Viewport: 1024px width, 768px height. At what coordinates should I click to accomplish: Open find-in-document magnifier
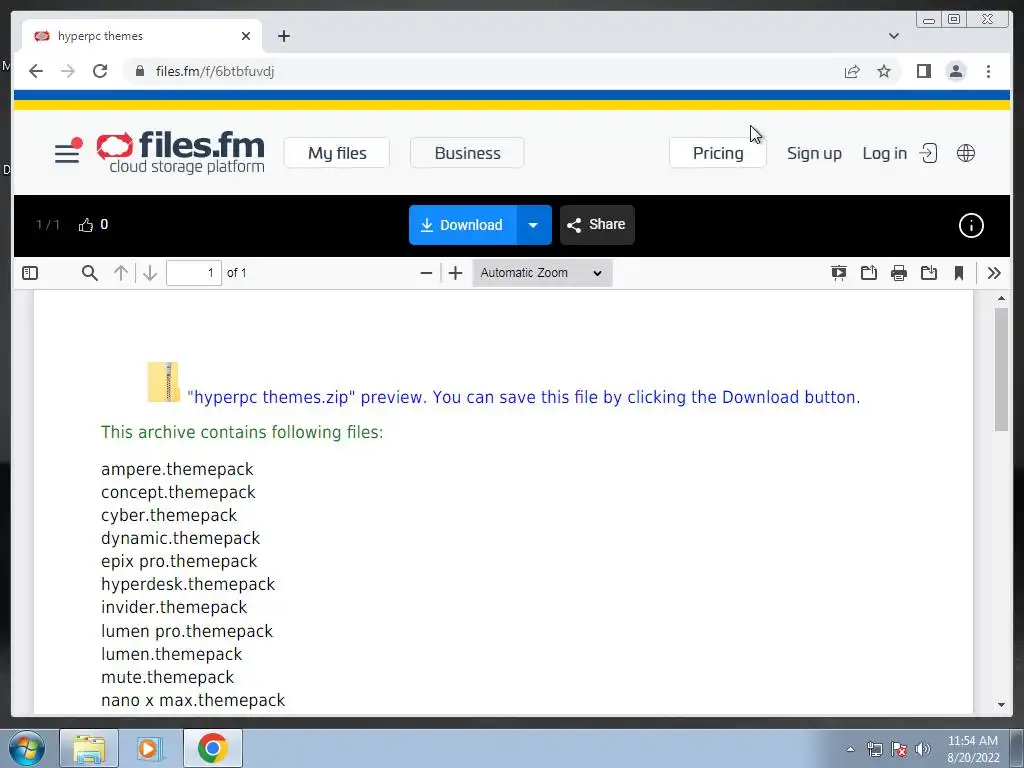89,273
